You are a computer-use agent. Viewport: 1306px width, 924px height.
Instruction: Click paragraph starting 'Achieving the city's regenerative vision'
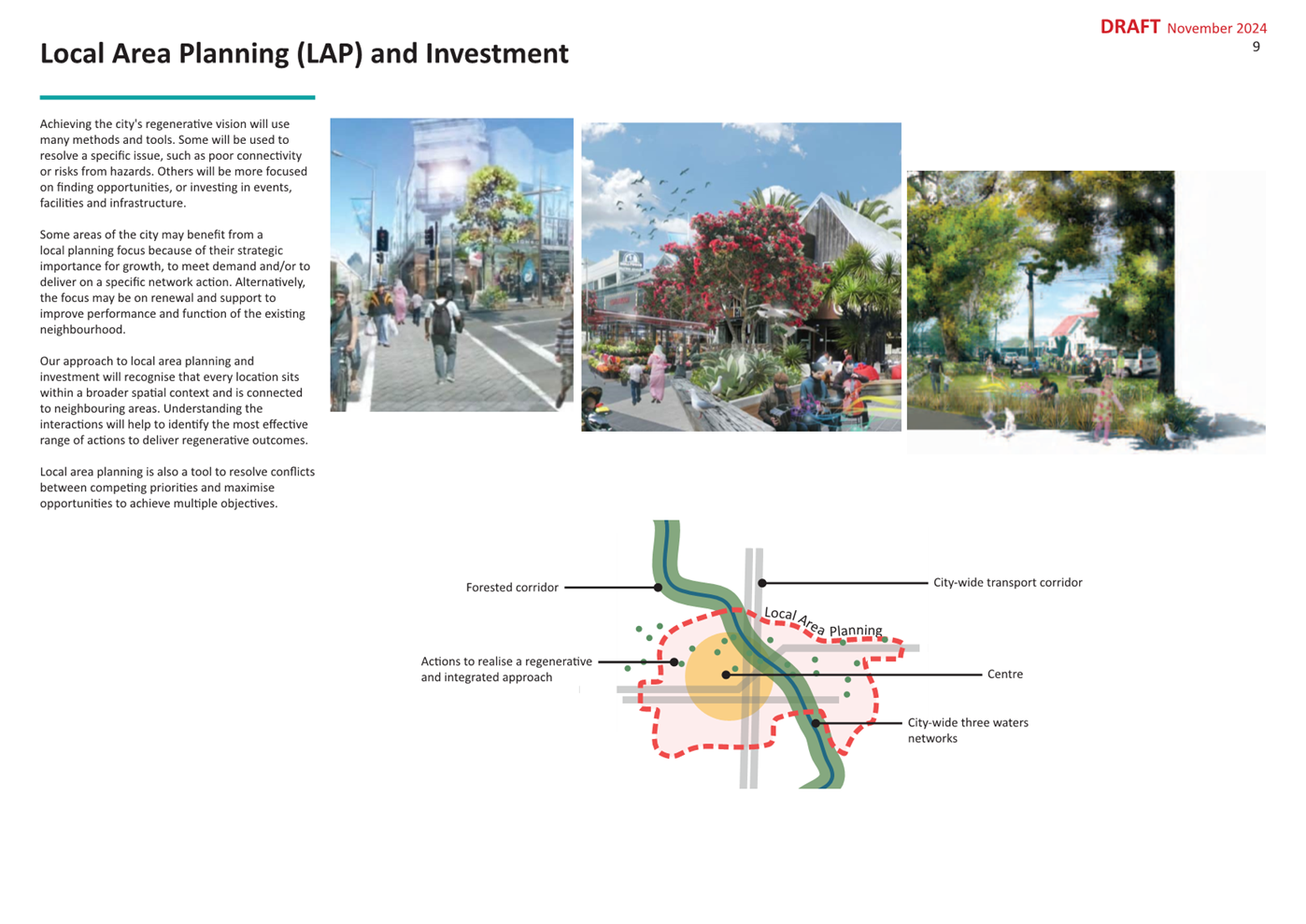(174, 163)
